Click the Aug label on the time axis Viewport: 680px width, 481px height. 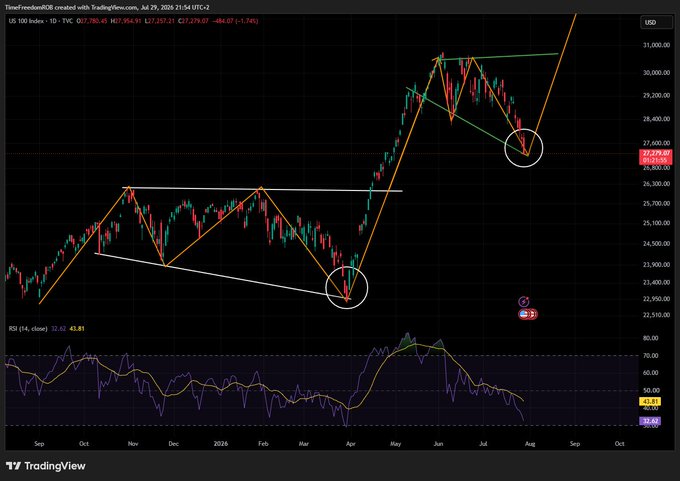tap(530, 444)
